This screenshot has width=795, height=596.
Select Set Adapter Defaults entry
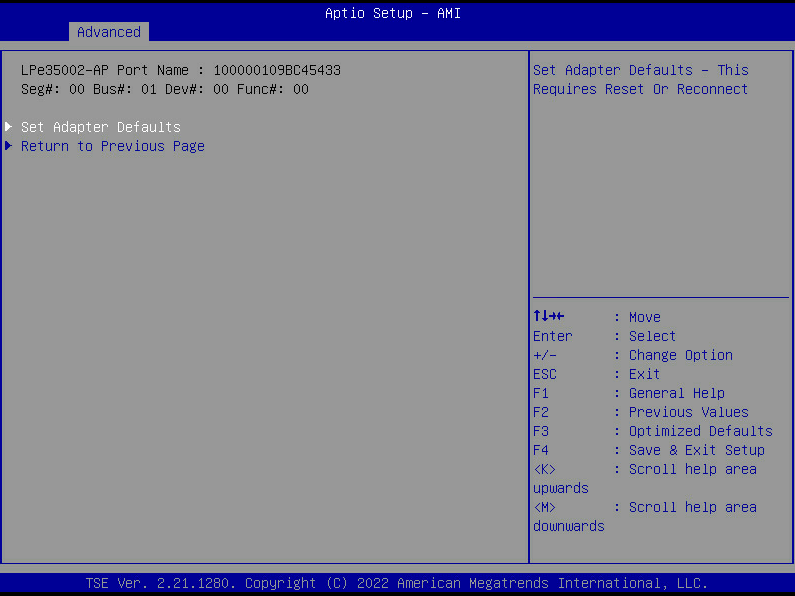(100, 127)
